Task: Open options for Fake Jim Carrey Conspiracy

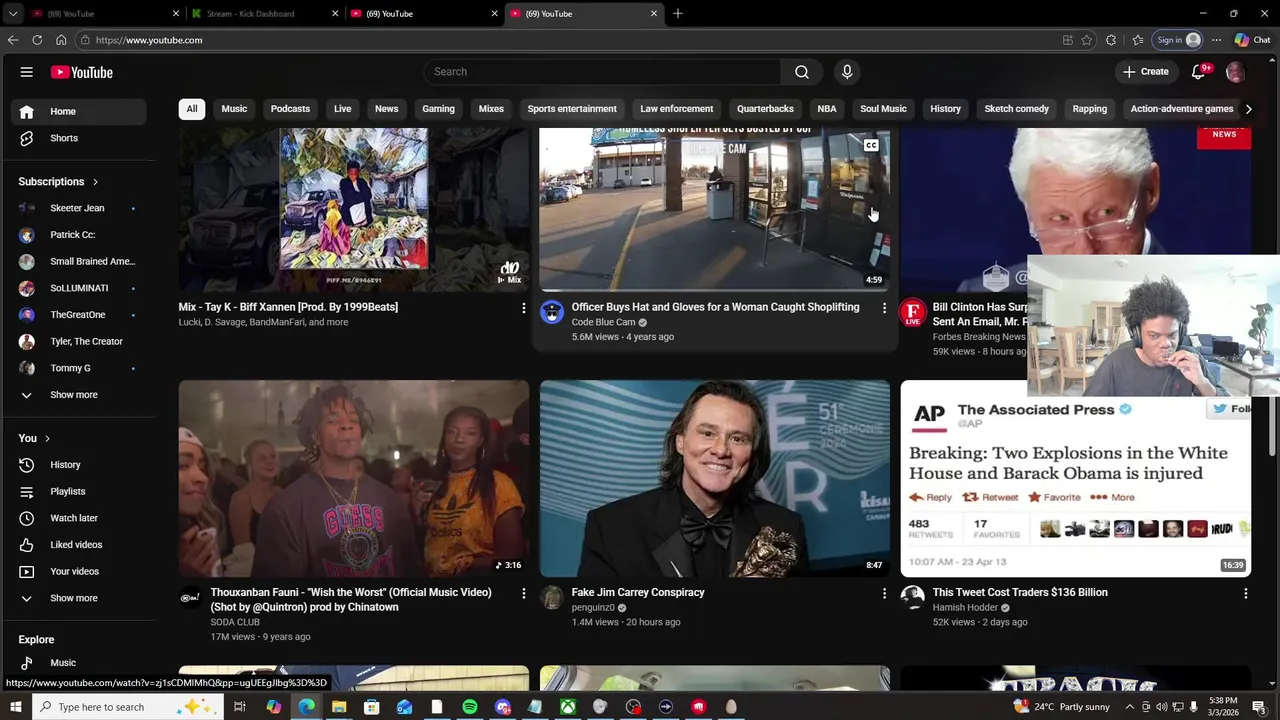Action: [x=884, y=593]
